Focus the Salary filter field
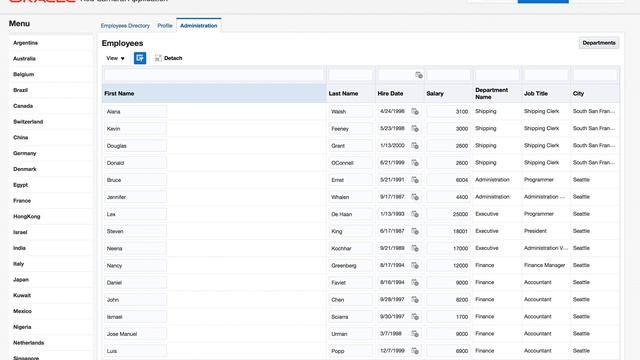This screenshot has width=640, height=360. pos(448,75)
